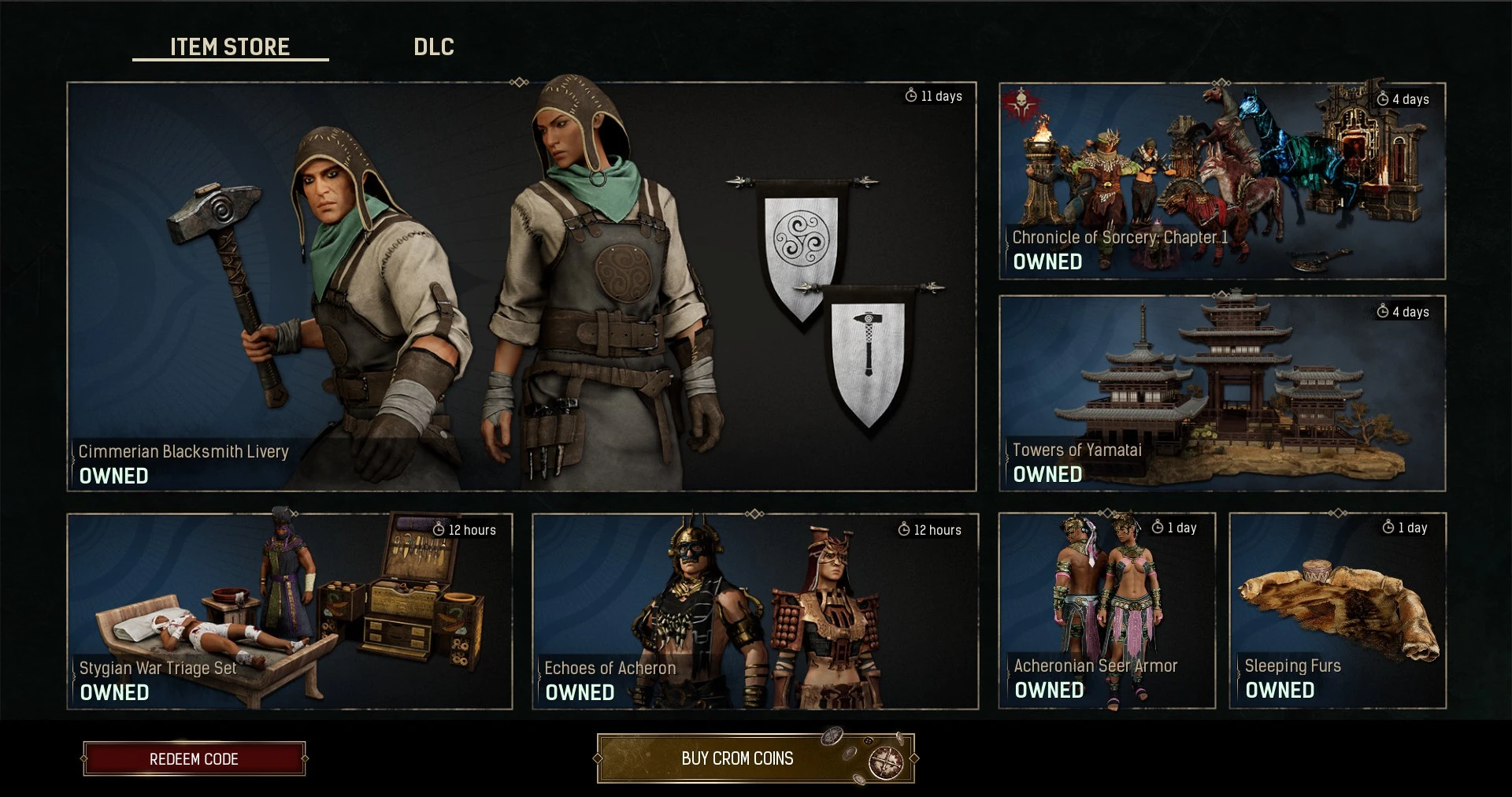Viewport: 1512px width, 797px height.
Task: Open the Stygian War Triage Set tile
Action: pyautogui.click(x=290, y=611)
